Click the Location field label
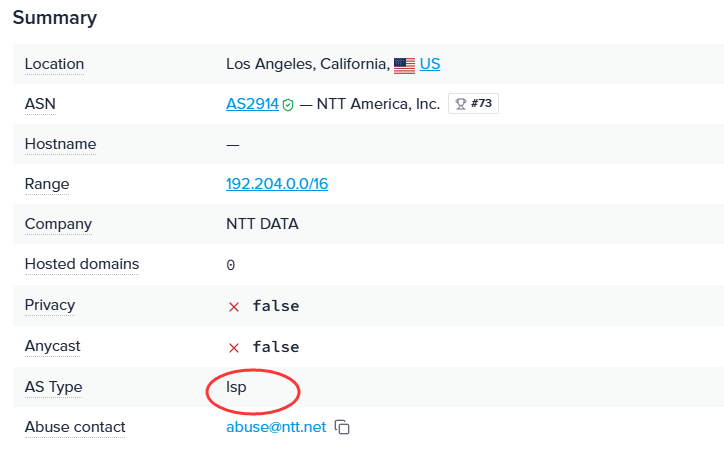 (x=54, y=64)
